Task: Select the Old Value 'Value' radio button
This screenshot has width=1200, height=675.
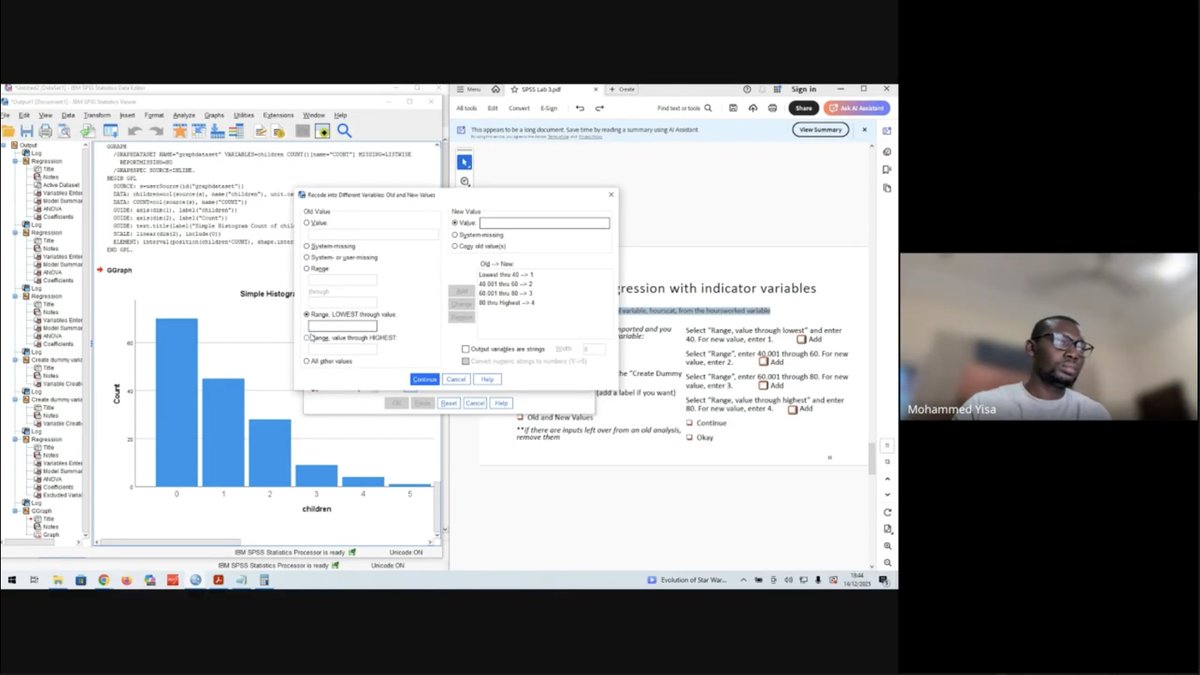Action: tap(307, 223)
